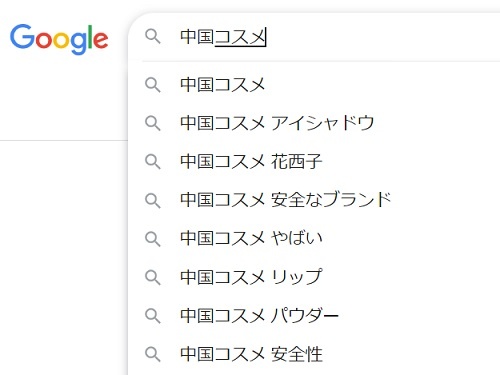This screenshot has width=500, height=375.
Task: Click magnifier icon beside やばい suggestion
Action: click(x=153, y=239)
